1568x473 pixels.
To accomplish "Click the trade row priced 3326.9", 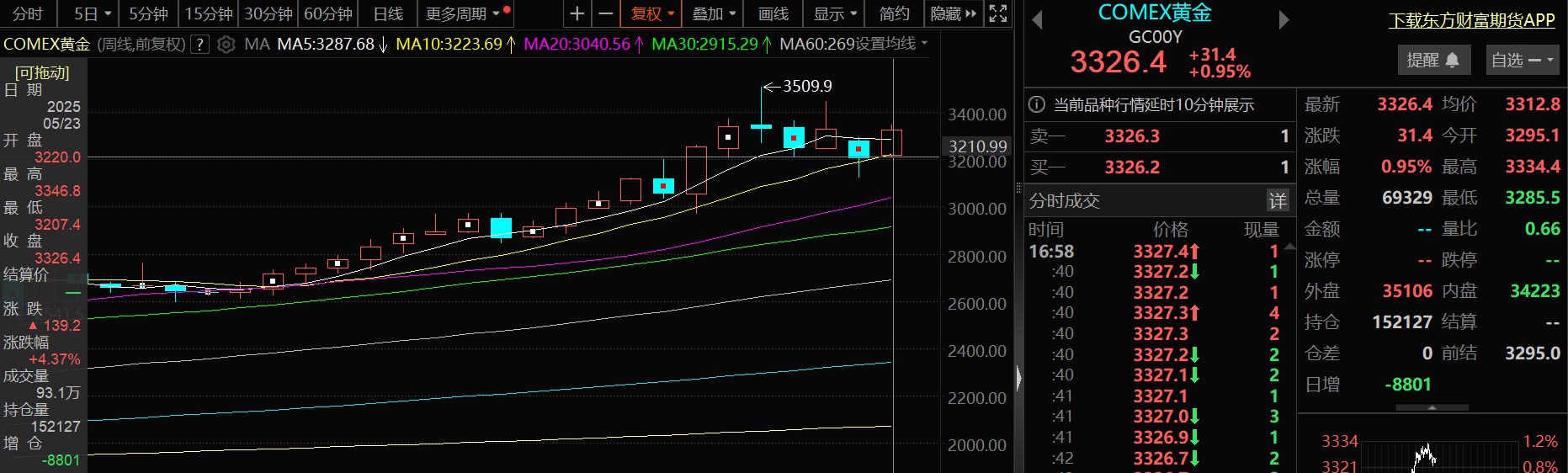I will pyautogui.click(x=1160, y=437).
